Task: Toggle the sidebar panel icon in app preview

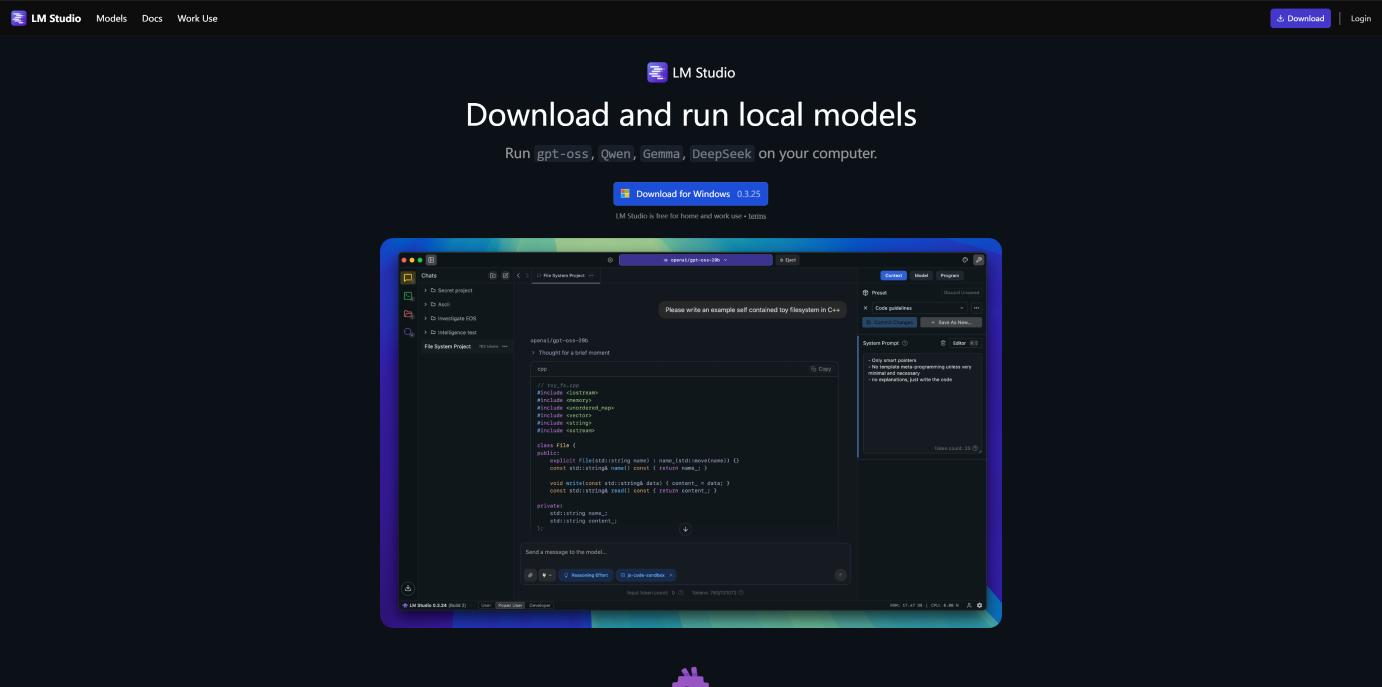Action: pos(431,260)
